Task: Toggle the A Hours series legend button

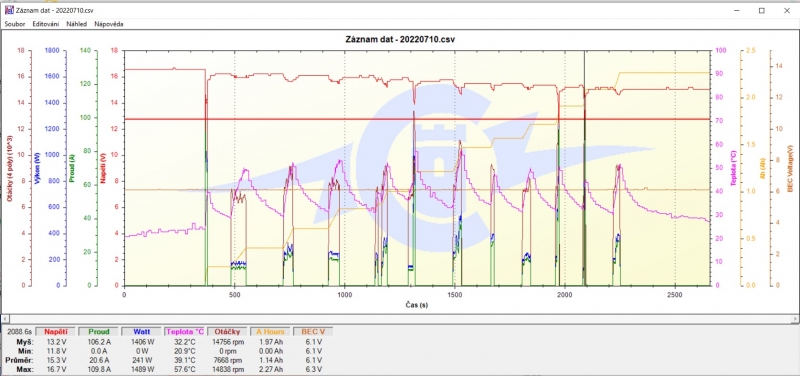Action: pyautogui.click(x=270, y=332)
